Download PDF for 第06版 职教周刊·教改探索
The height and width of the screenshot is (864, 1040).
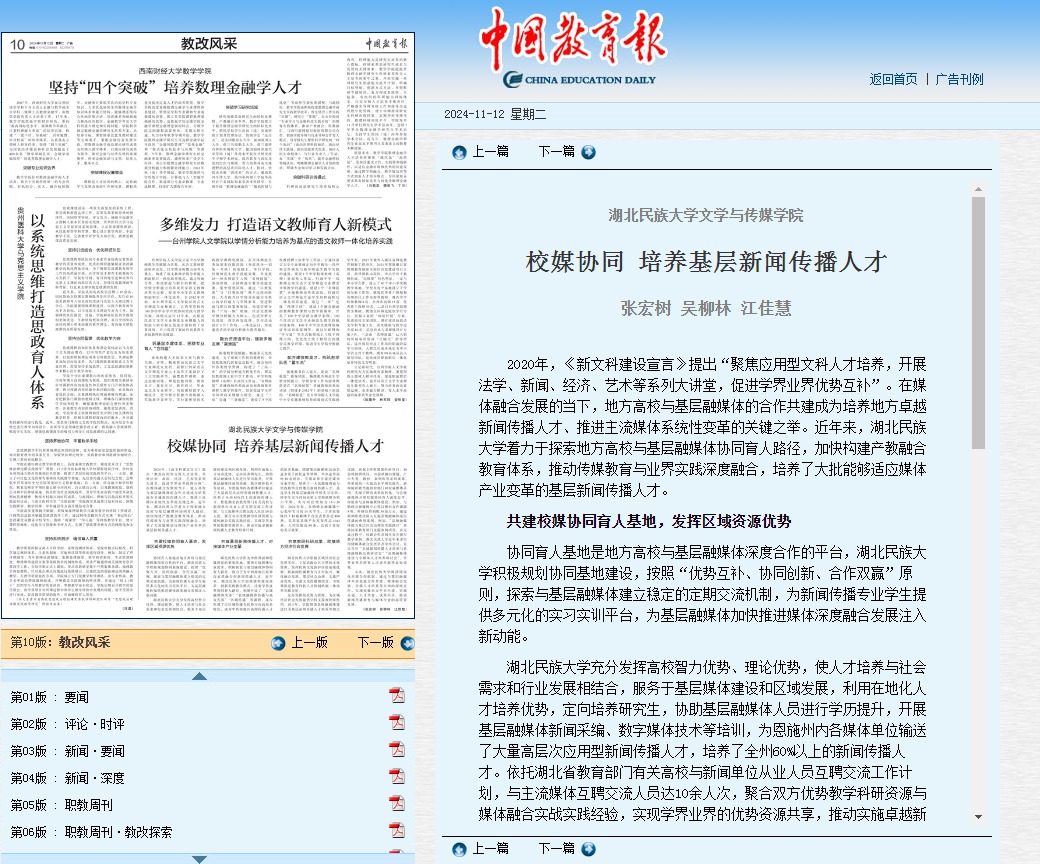pyautogui.click(x=397, y=830)
